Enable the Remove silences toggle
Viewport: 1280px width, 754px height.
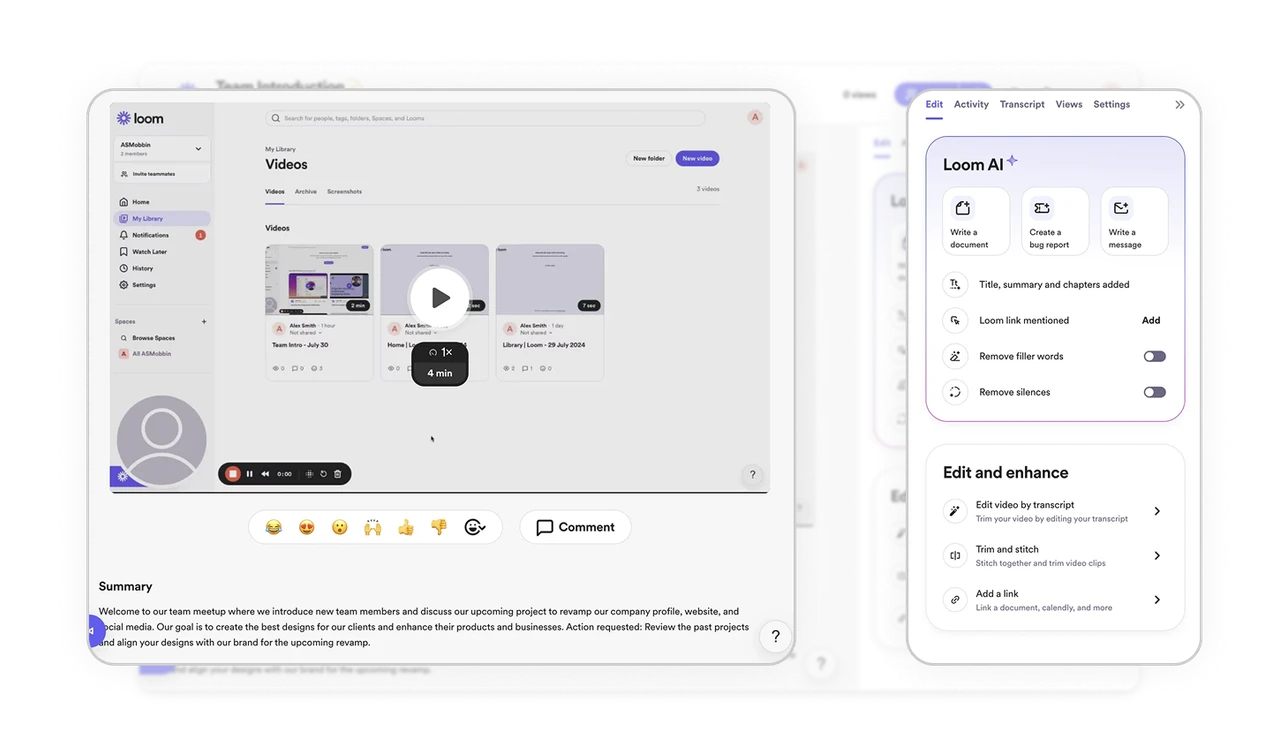point(1154,392)
